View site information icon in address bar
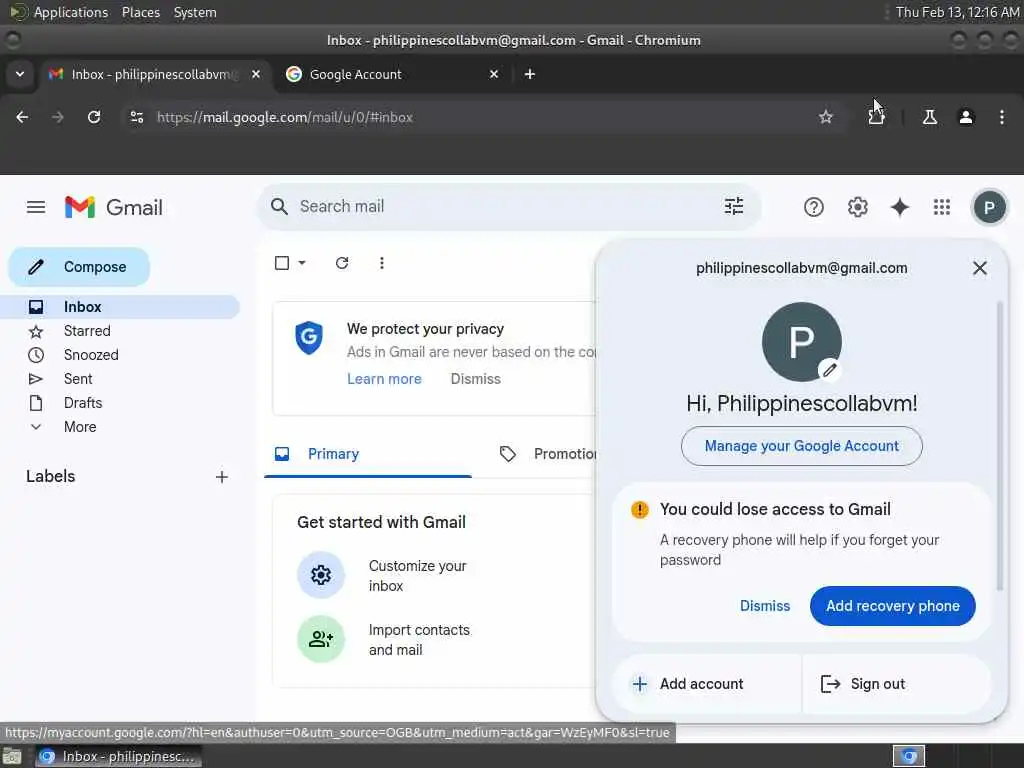This screenshot has width=1024, height=768. click(136, 117)
